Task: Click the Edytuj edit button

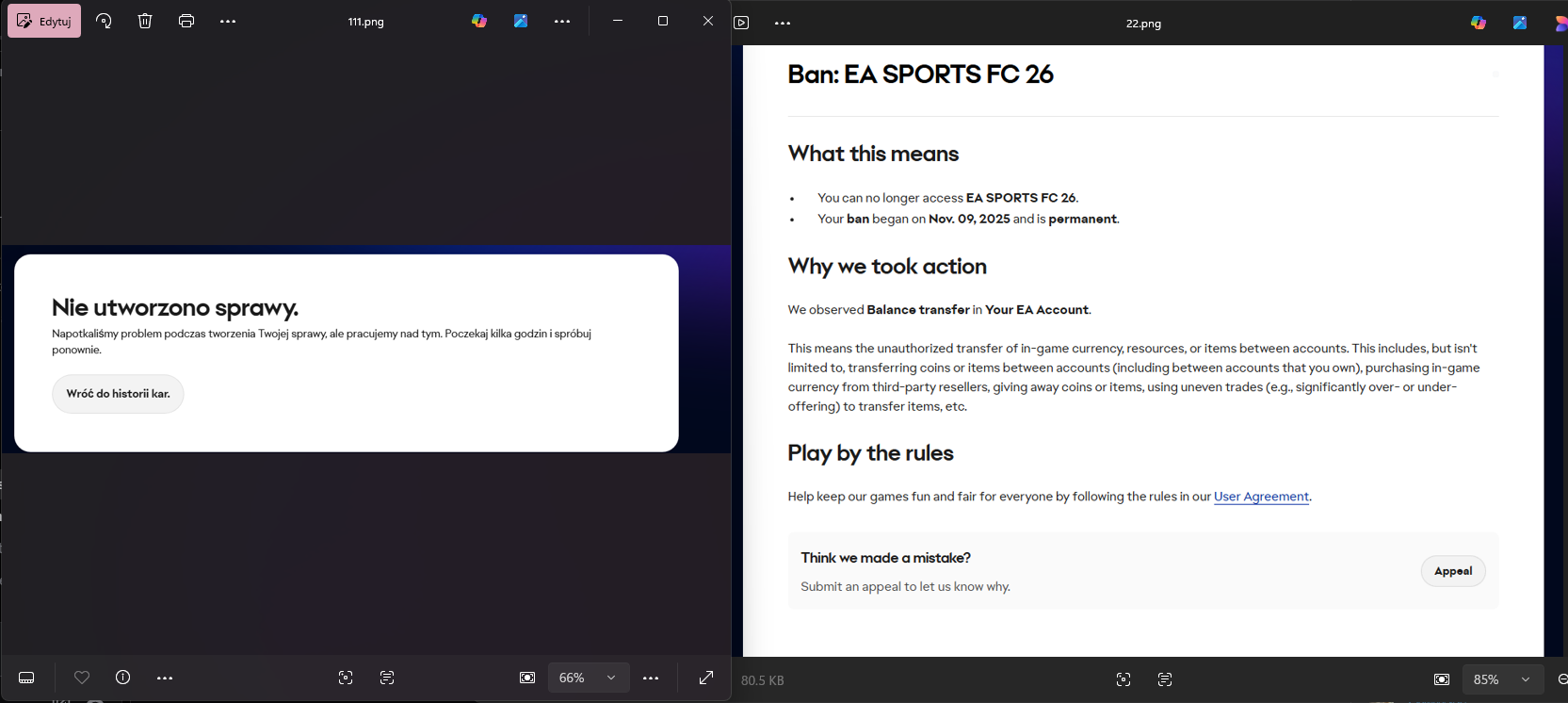Action: click(44, 21)
